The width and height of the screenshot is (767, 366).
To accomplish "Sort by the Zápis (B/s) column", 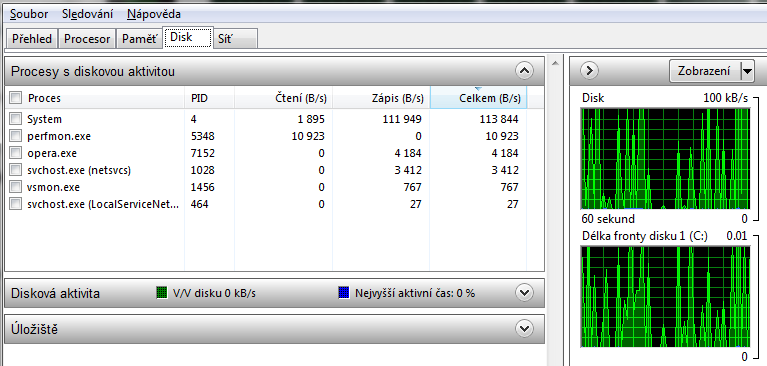I will coord(381,98).
